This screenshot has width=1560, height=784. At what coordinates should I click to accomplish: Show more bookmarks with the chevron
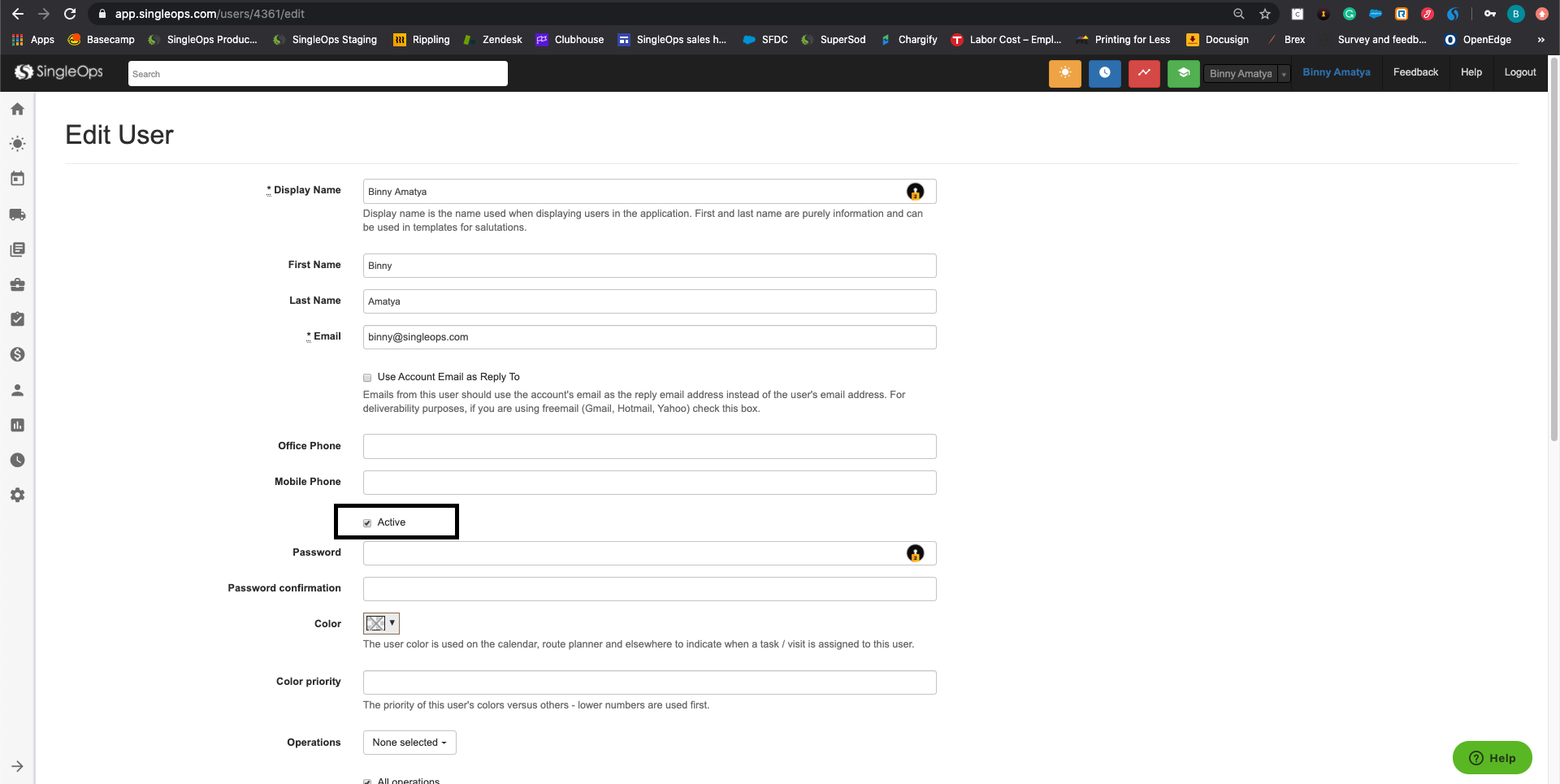point(1540,40)
